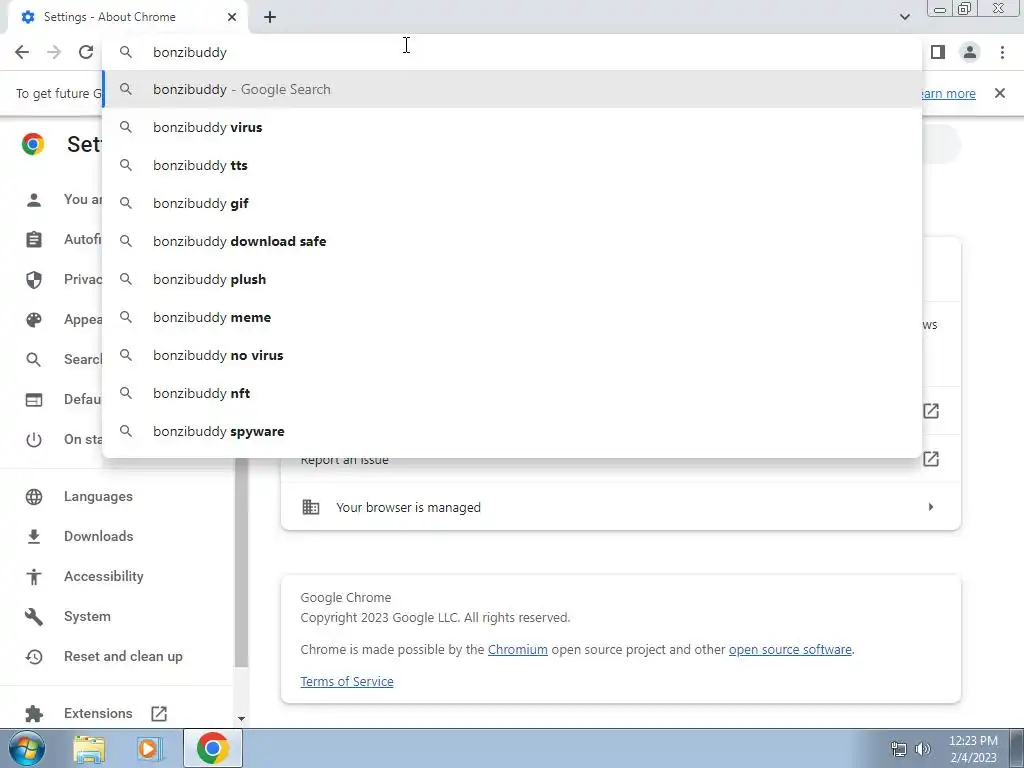Open a new tab with the plus button
Screen dimensions: 1024x768
270,17
